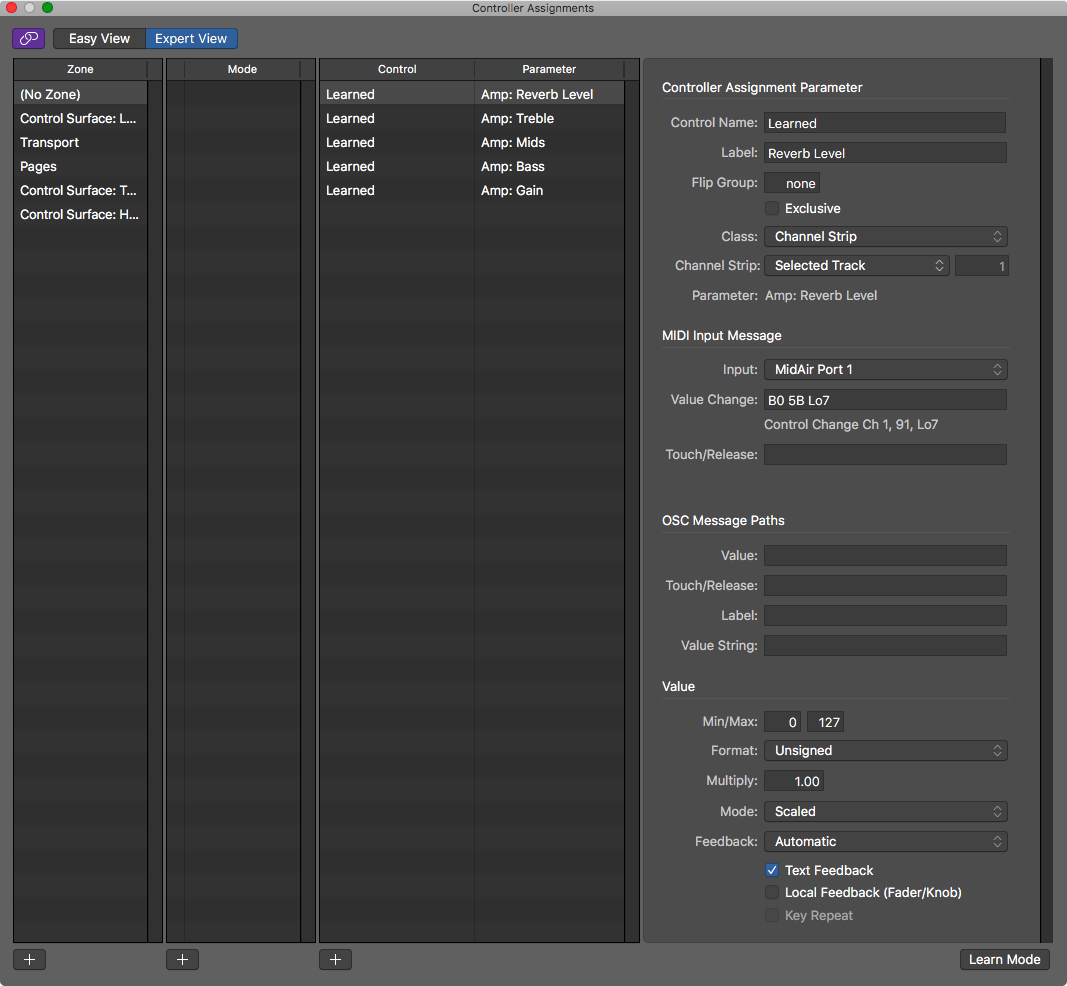This screenshot has width=1067, height=986.
Task: Click the Learn Mode button
Action: (1004, 959)
